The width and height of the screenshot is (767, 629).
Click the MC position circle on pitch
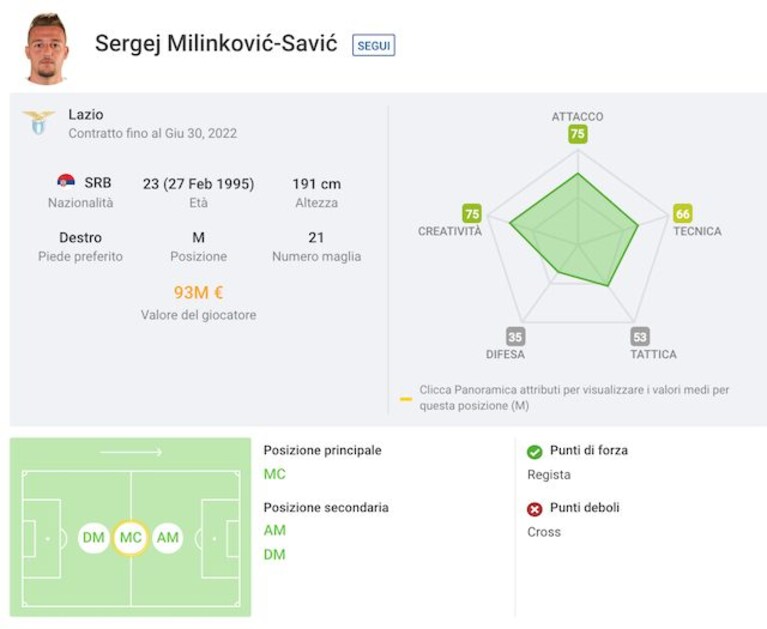[131, 538]
